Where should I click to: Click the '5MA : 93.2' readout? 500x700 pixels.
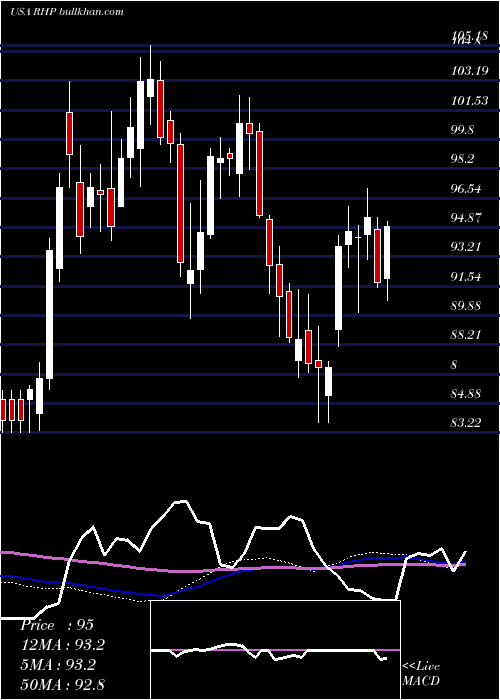58,665
